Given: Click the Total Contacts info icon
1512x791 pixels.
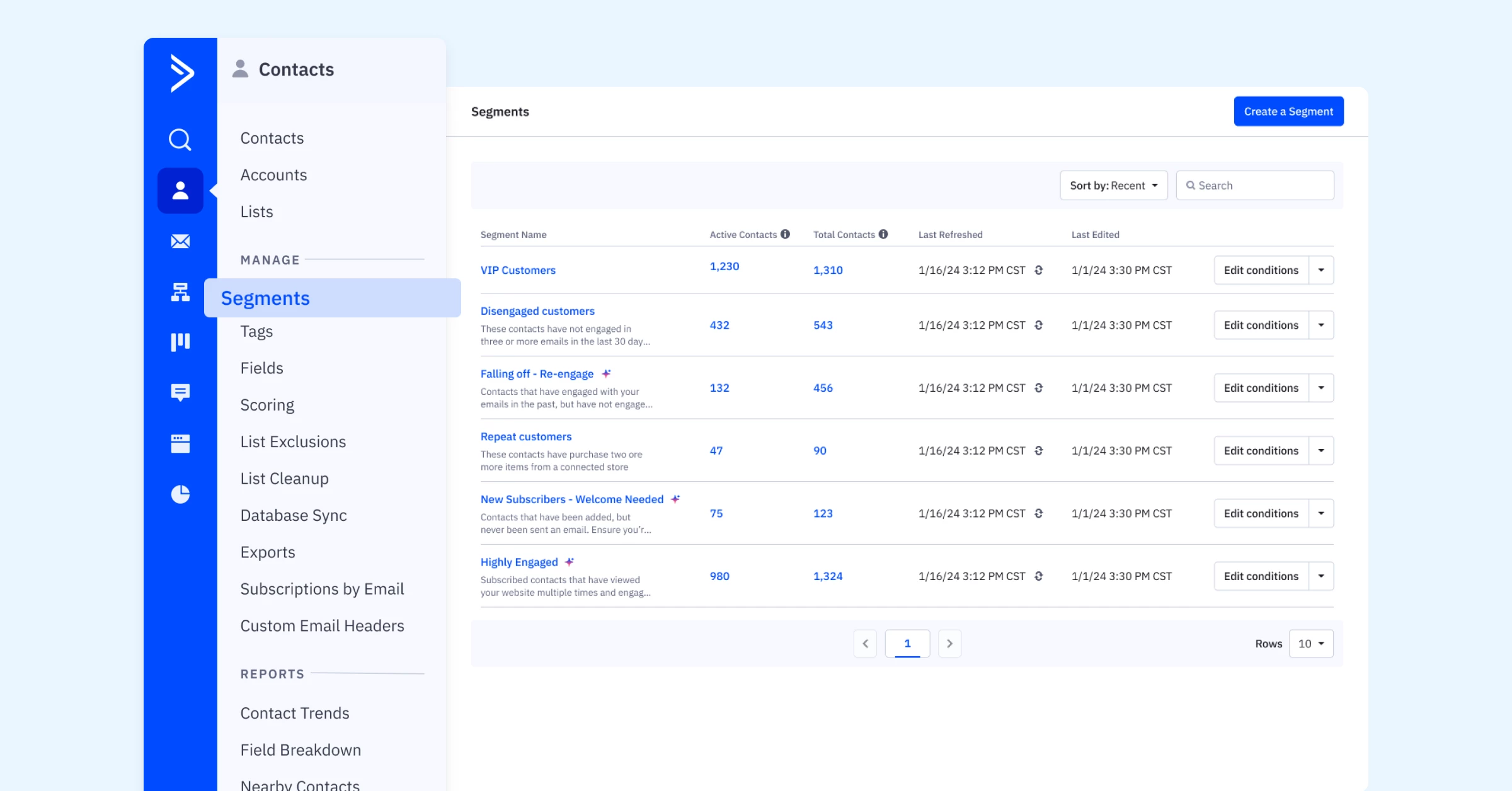Looking at the screenshot, I should pyautogui.click(x=883, y=234).
